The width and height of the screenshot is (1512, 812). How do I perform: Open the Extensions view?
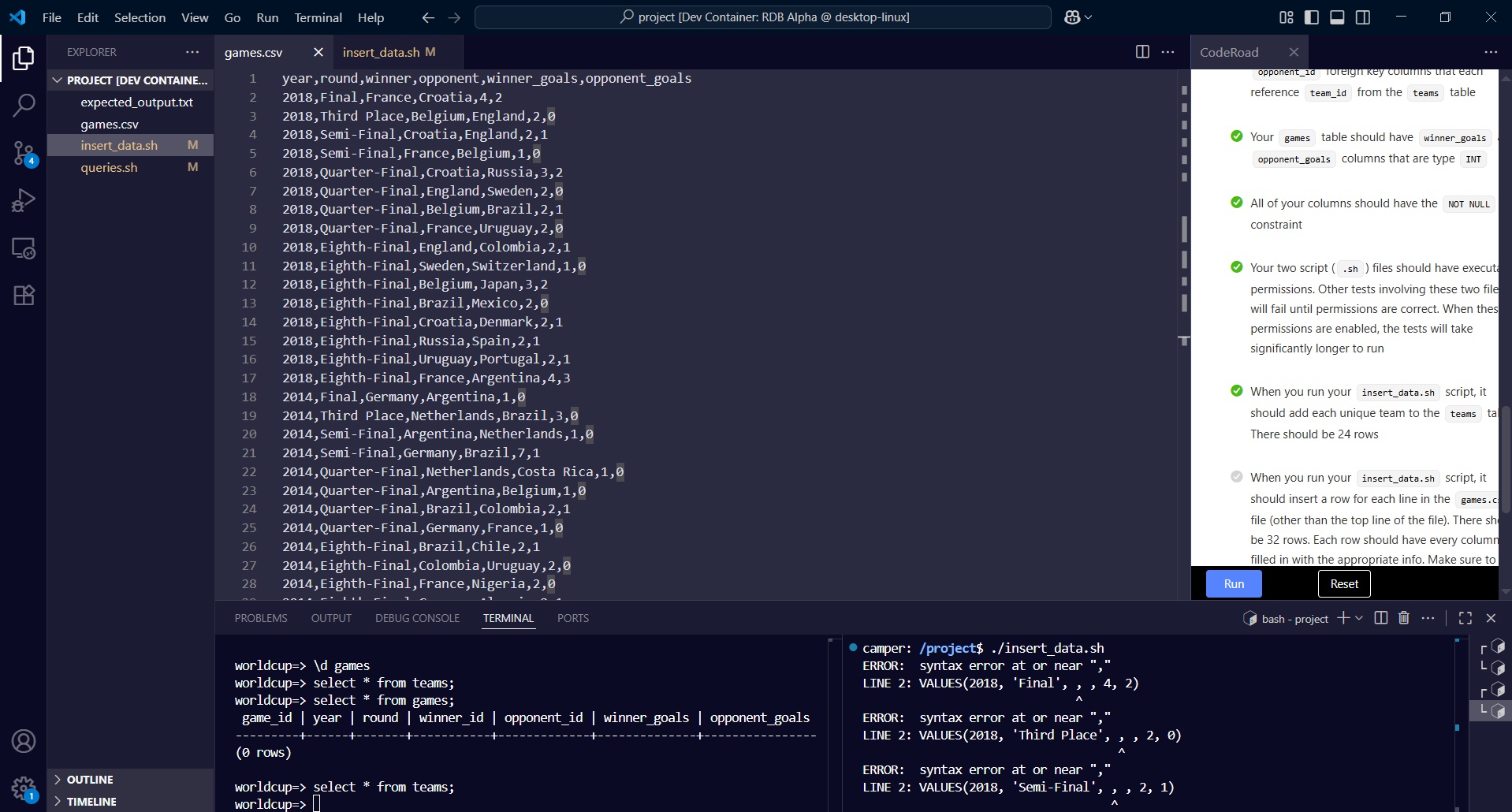pyautogui.click(x=24, y=294)
